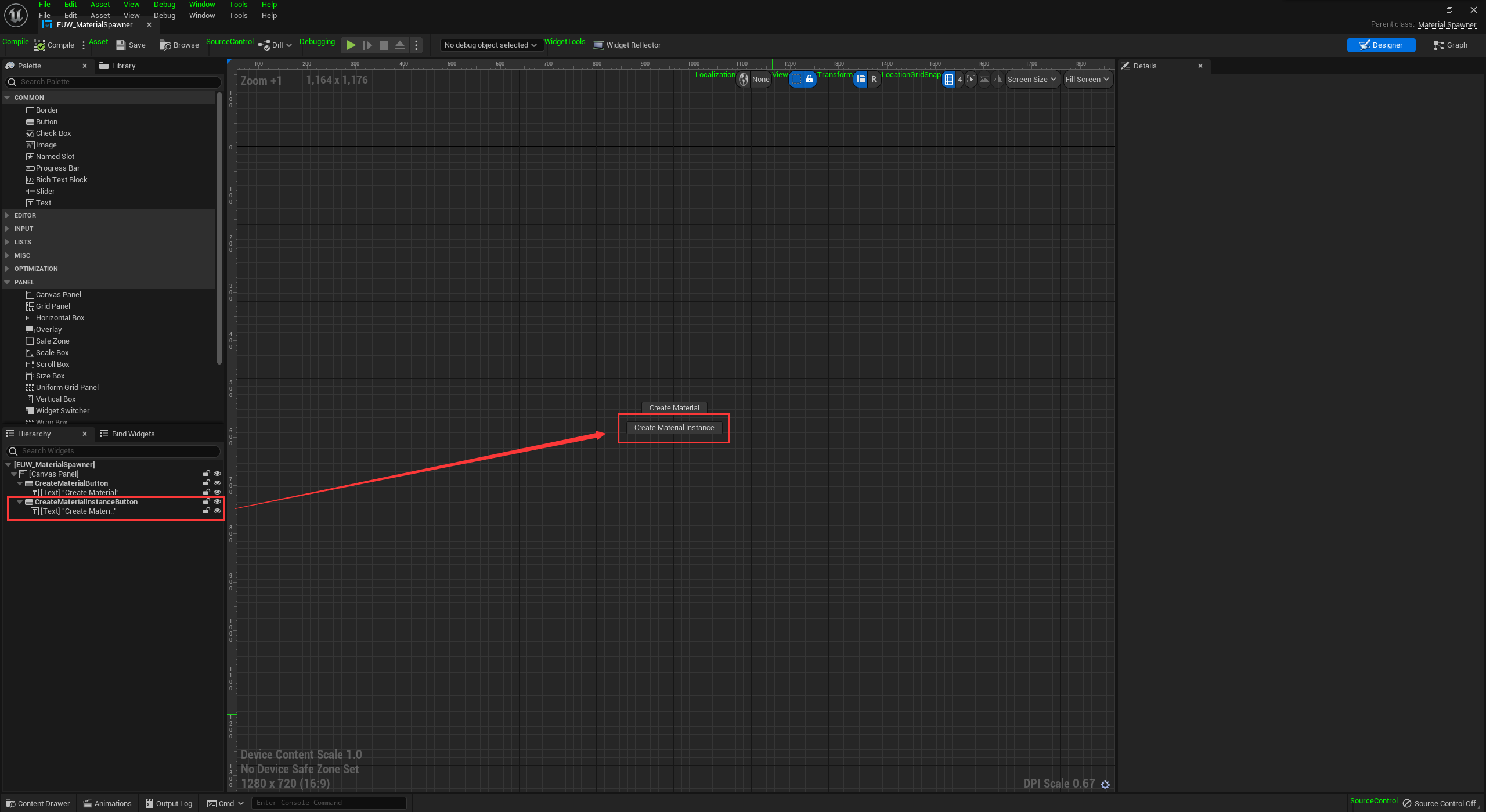The image size is (1486, 812).
Task: Open DPI Scale settings gear
Action: coord(1105,784)
